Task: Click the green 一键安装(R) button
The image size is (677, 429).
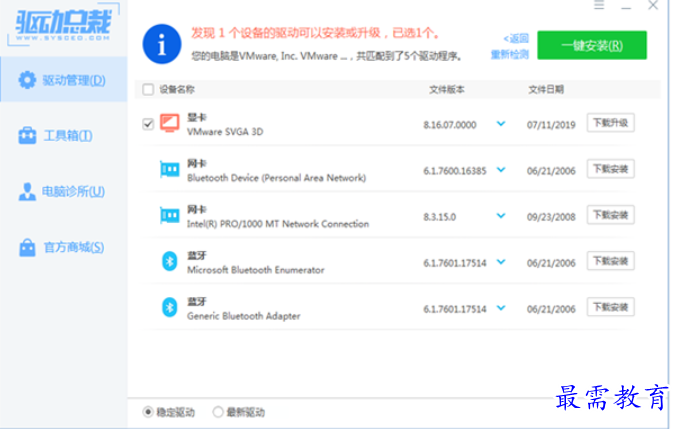Action: click(x=592, y=45)
